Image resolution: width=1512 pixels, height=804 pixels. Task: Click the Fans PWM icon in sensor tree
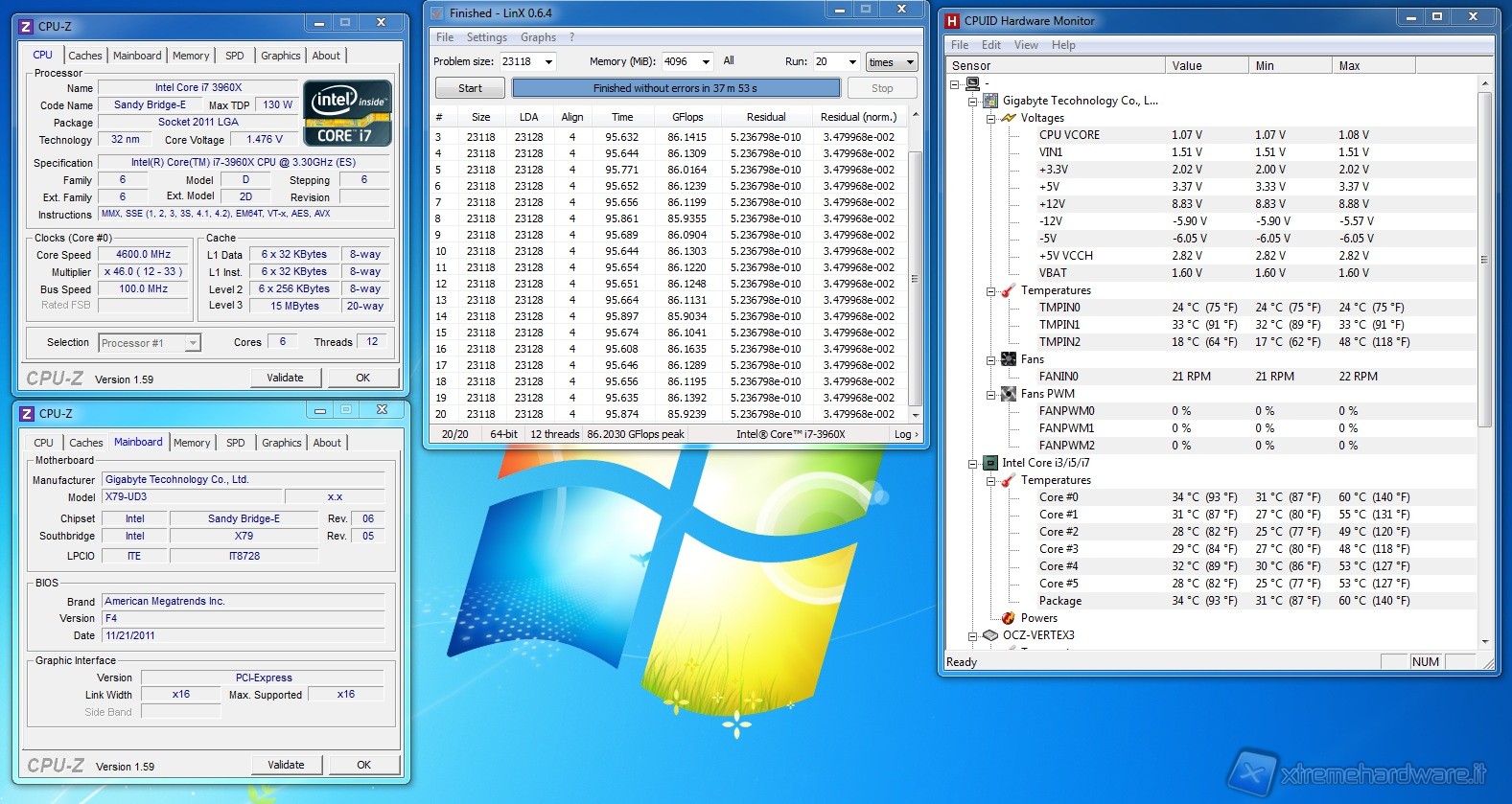pyautogui.click(x=1008, y=394)
